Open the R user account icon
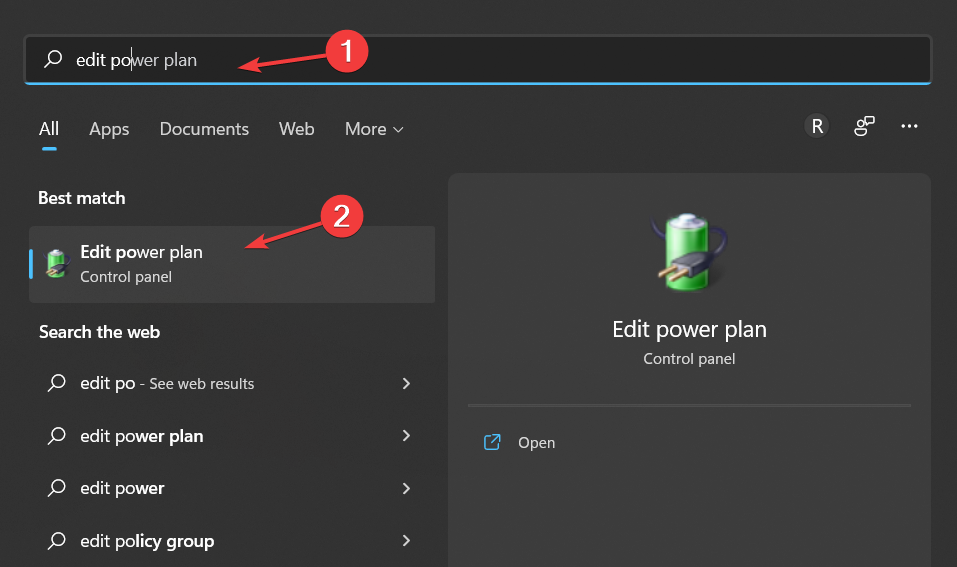Viewport: 957px width, 567px height. click(x=817, y=126)
